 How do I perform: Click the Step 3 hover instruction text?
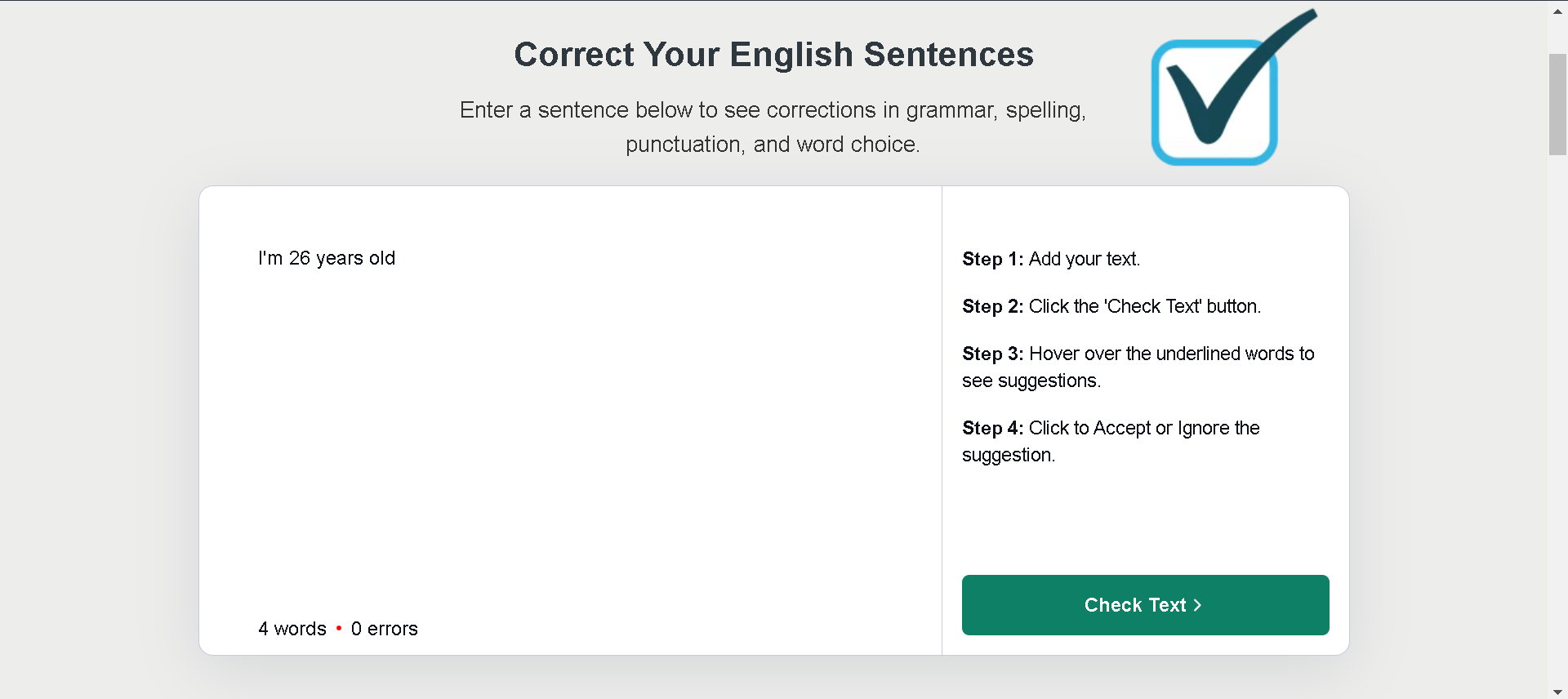(1137, 367)
